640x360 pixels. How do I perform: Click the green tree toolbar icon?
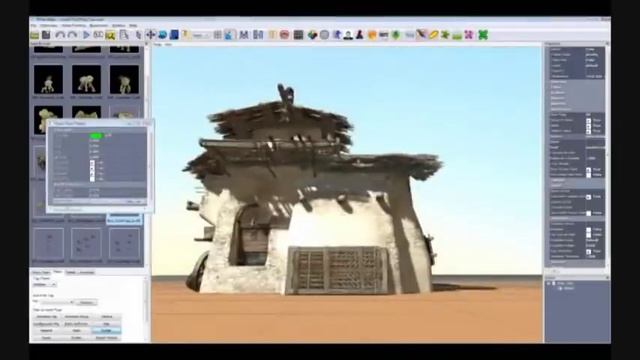(x=396, y=35)
